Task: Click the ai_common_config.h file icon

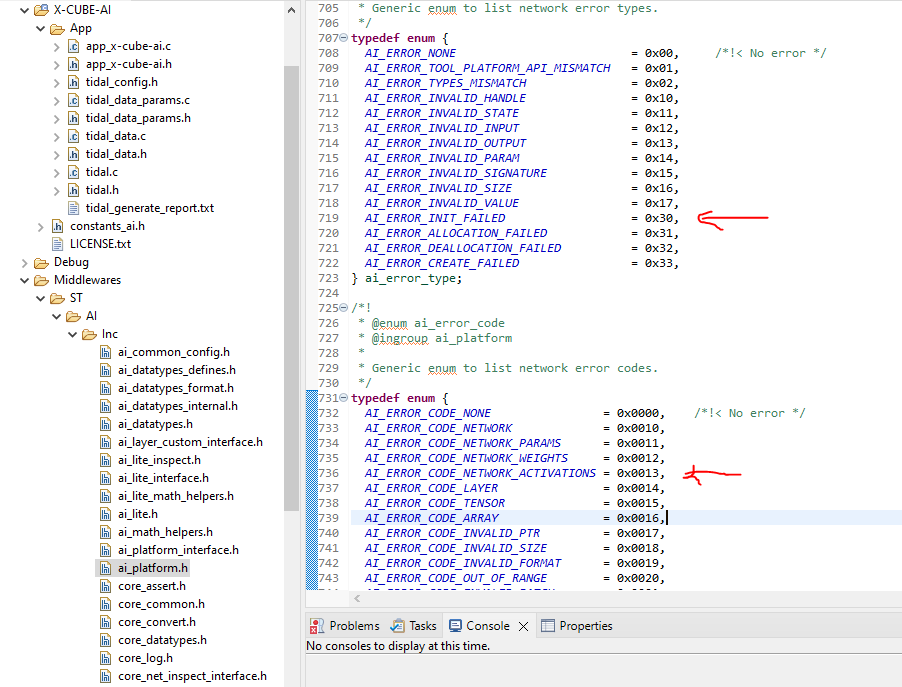Action: (x=105, y=352)
